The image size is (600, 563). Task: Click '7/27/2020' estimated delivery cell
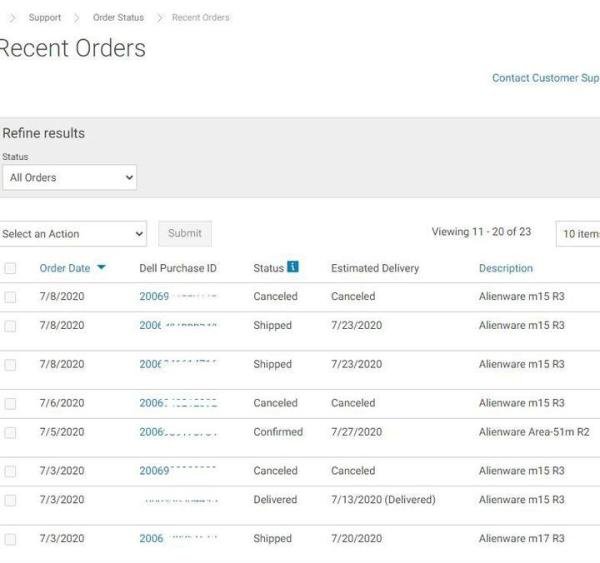tap(357, 432)
